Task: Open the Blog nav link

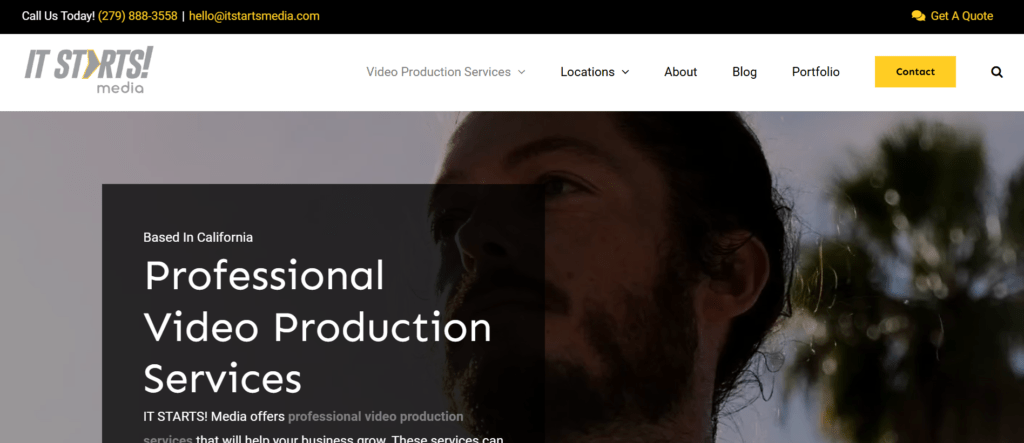Action: pyautogui.click(x=744, y=72)
